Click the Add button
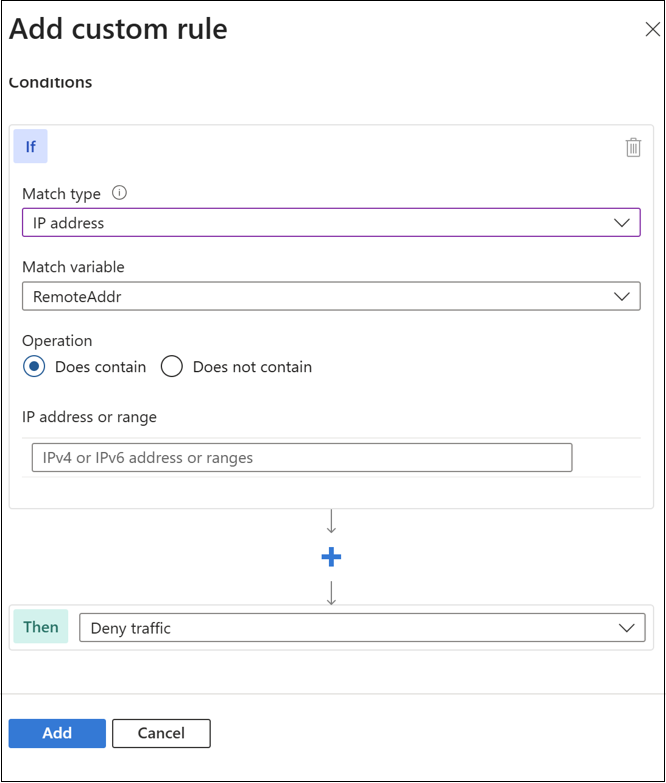 (x=57, y=733)
